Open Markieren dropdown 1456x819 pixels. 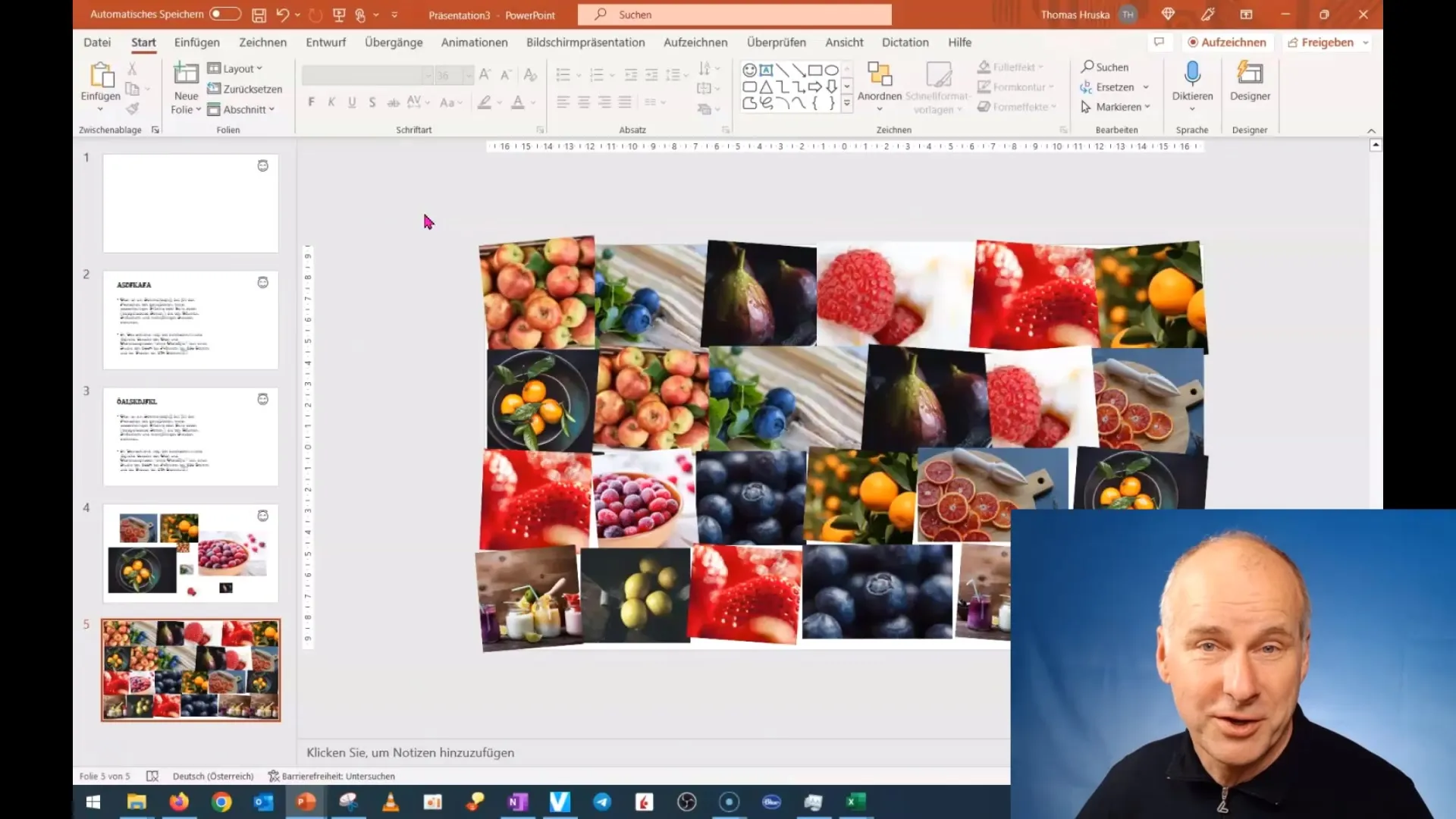pos(1116,107)
